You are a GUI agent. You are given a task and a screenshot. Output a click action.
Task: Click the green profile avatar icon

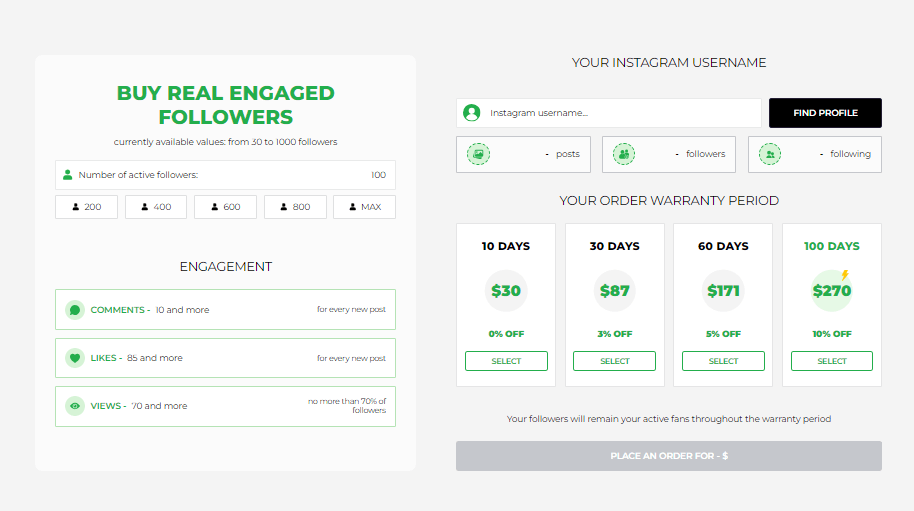(472, 113)
